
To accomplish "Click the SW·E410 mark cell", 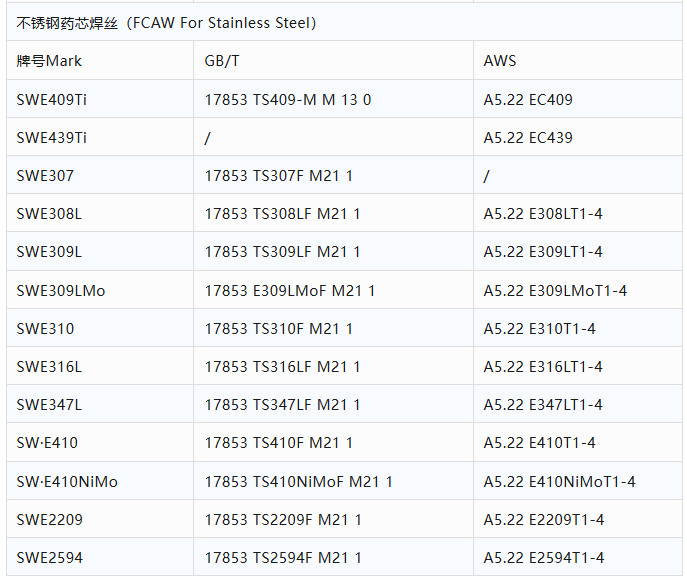I will coord(47,443).
